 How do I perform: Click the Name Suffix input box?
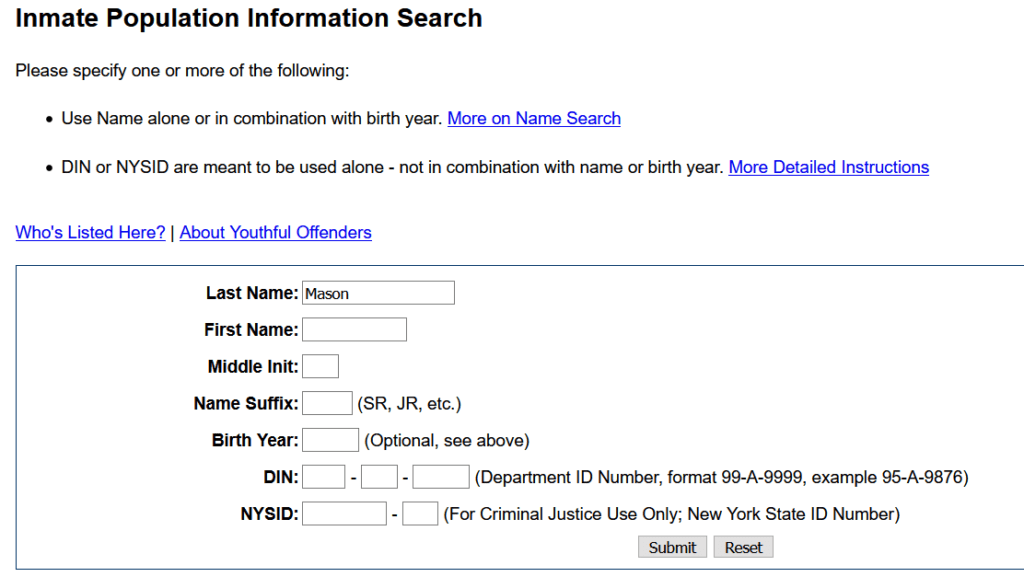click(327, 402)
